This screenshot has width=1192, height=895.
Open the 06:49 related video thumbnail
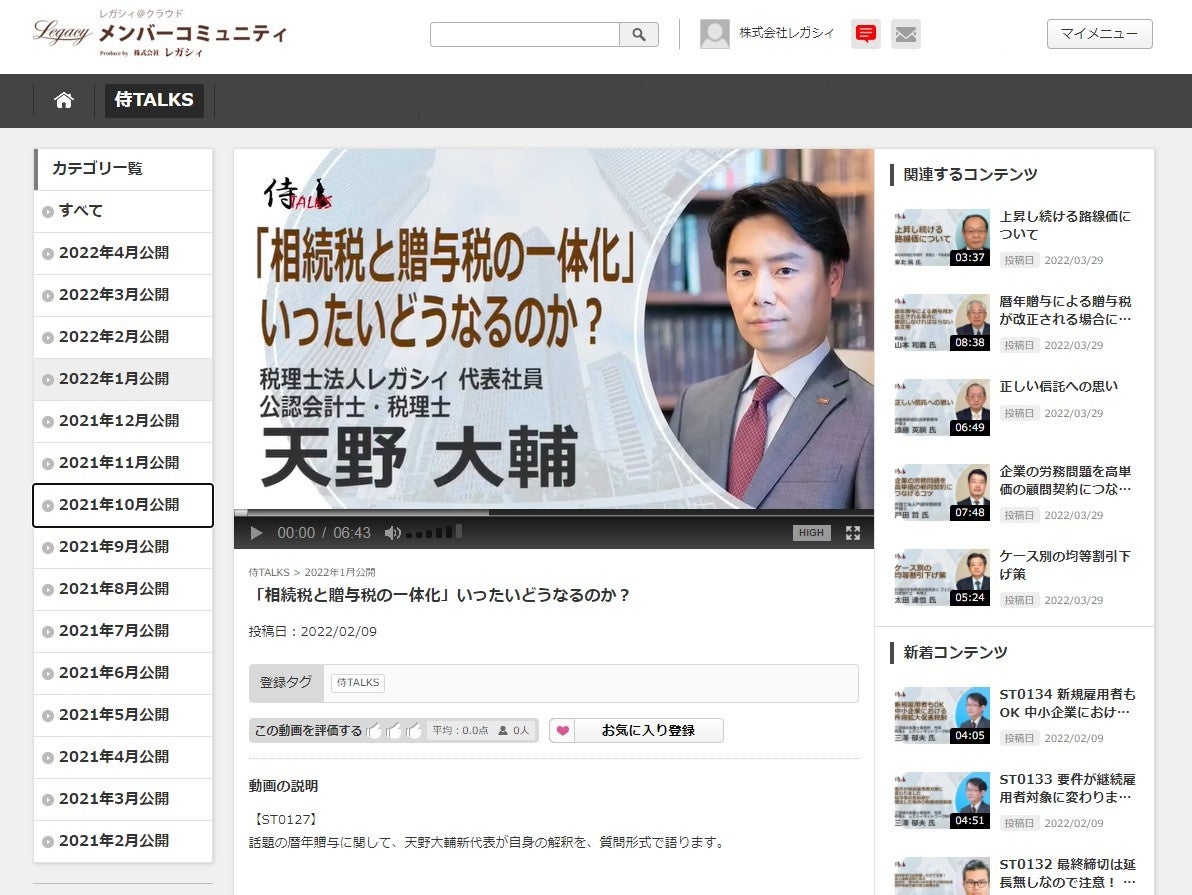coord(942,408)
